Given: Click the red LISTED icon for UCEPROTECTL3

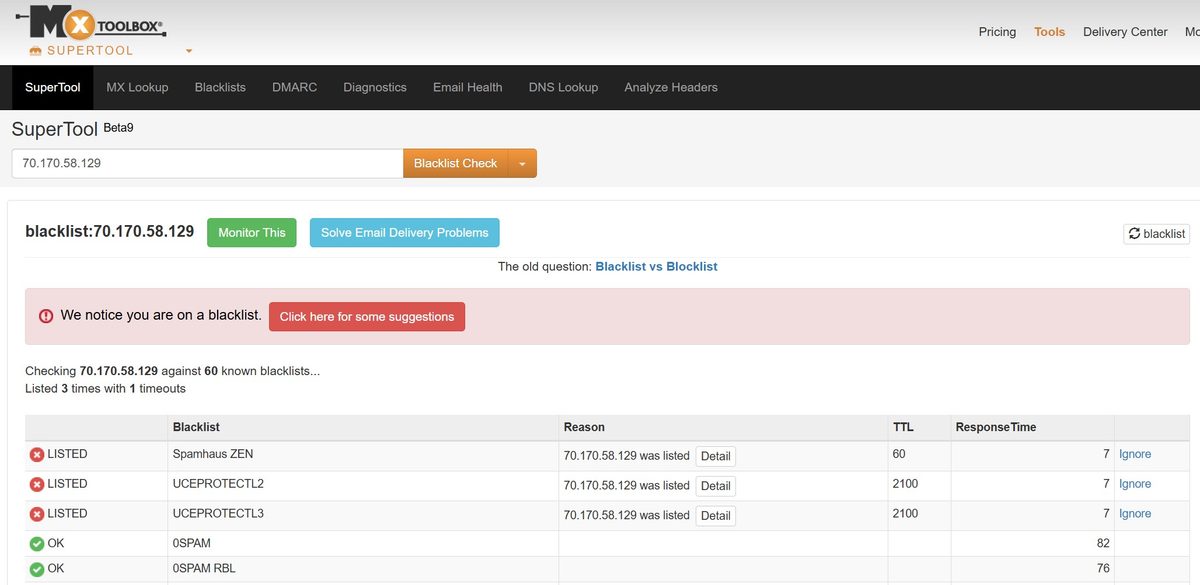Looking at the screenshot, I should click(37, 515).
